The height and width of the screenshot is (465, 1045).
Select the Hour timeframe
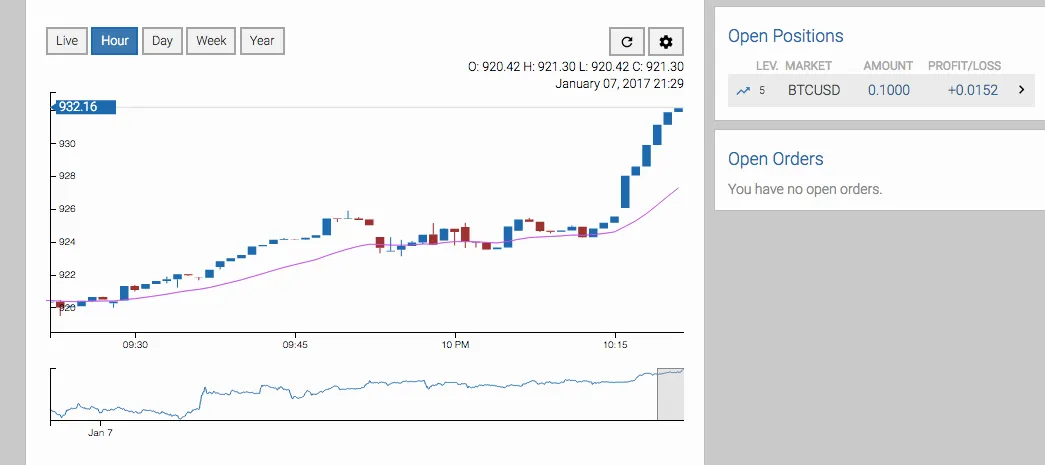coord(115,41)
